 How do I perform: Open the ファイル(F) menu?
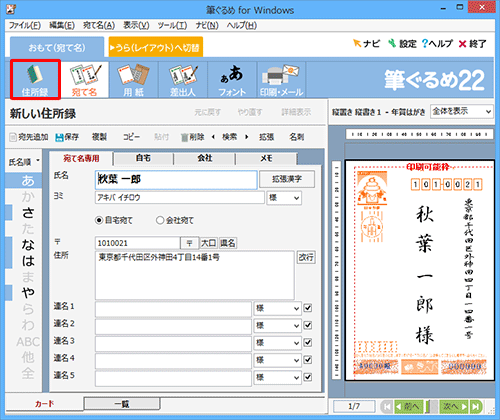point(25,25)
